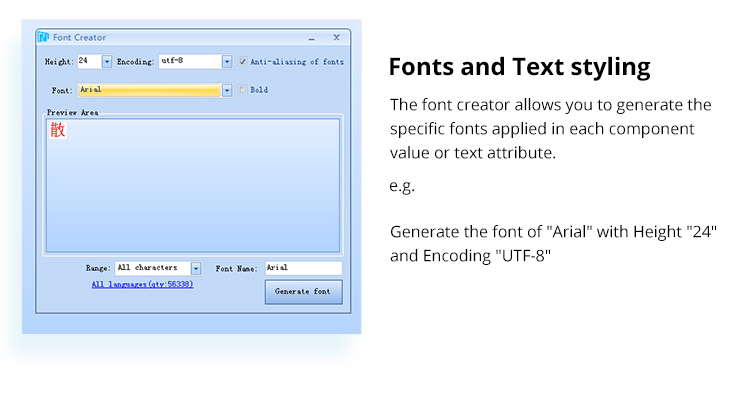Click the highlighted Arial font field
This screenshot has height=399, width=750.
[x=149, y=90]
